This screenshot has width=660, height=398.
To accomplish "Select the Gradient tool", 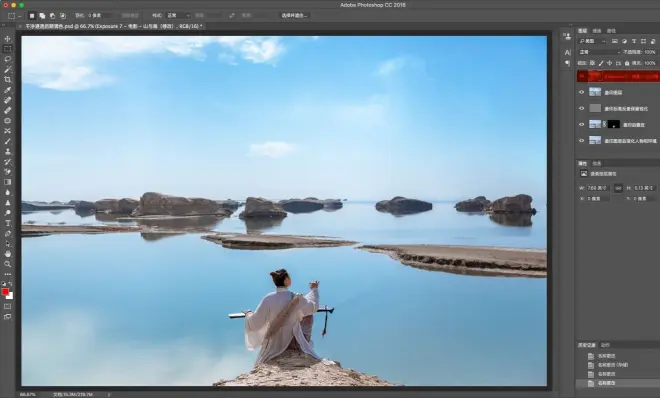I will tap(8, 182).
